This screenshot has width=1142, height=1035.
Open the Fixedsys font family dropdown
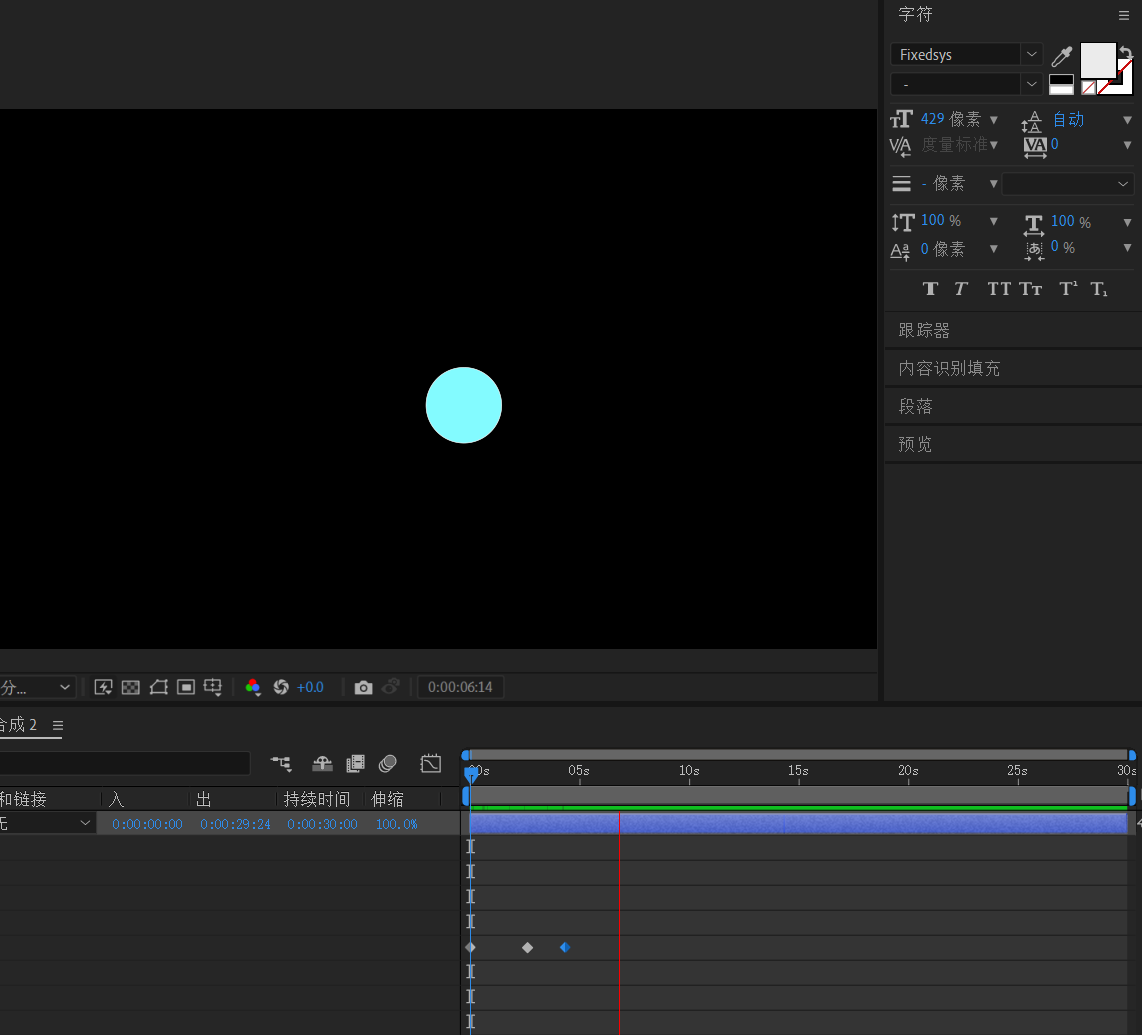point(1031,54)
